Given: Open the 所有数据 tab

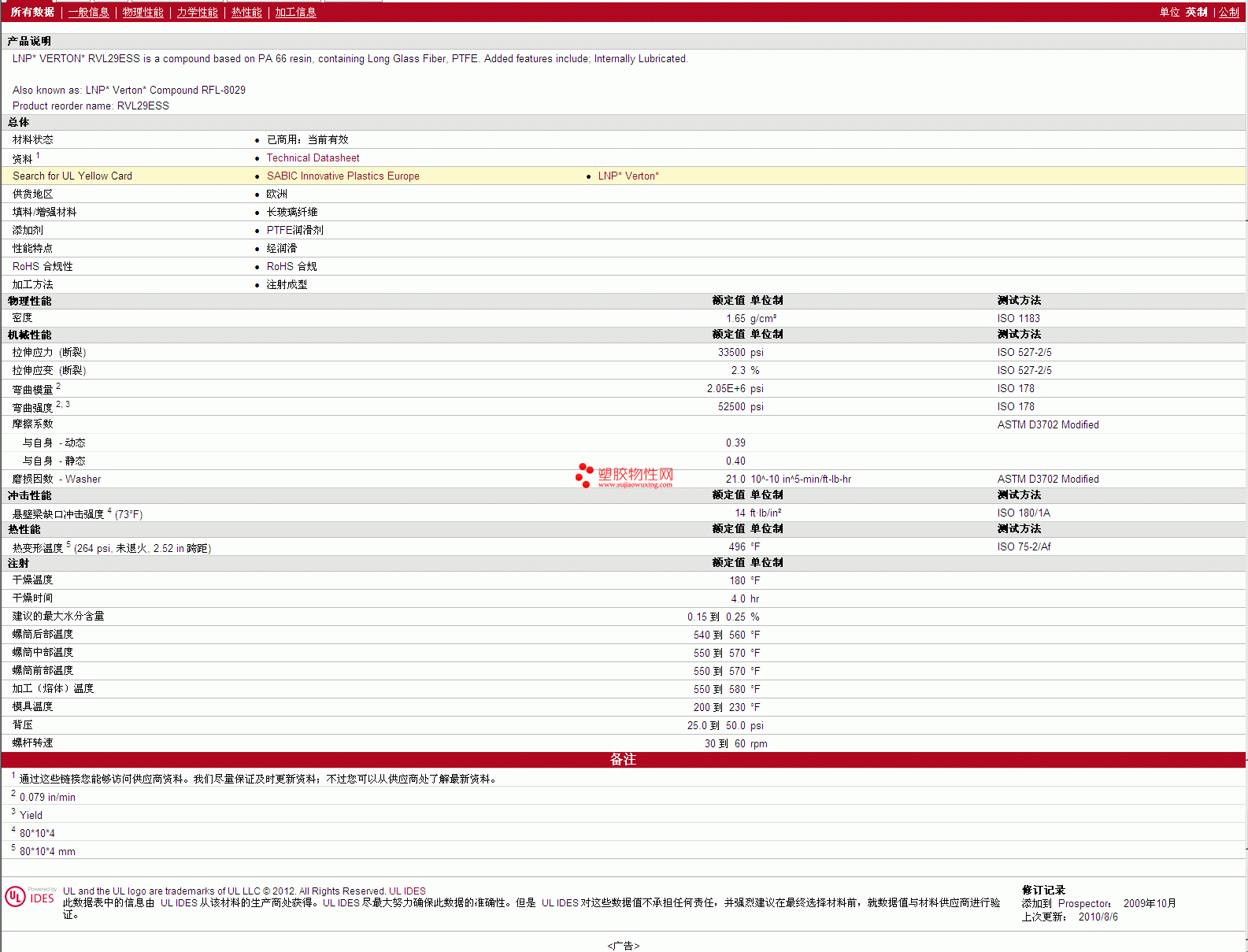Looking at the screenshot, I should click(x=32, y=12).
